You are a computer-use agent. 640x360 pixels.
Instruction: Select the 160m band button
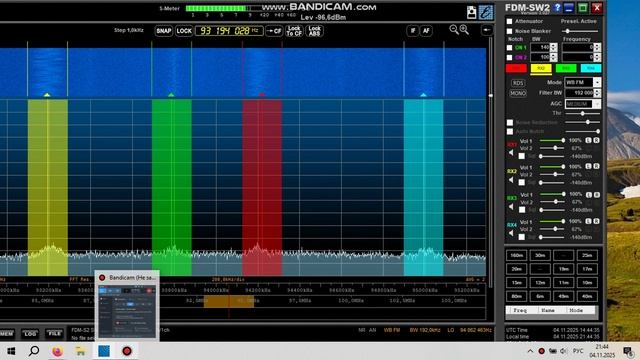coord(516,255)
